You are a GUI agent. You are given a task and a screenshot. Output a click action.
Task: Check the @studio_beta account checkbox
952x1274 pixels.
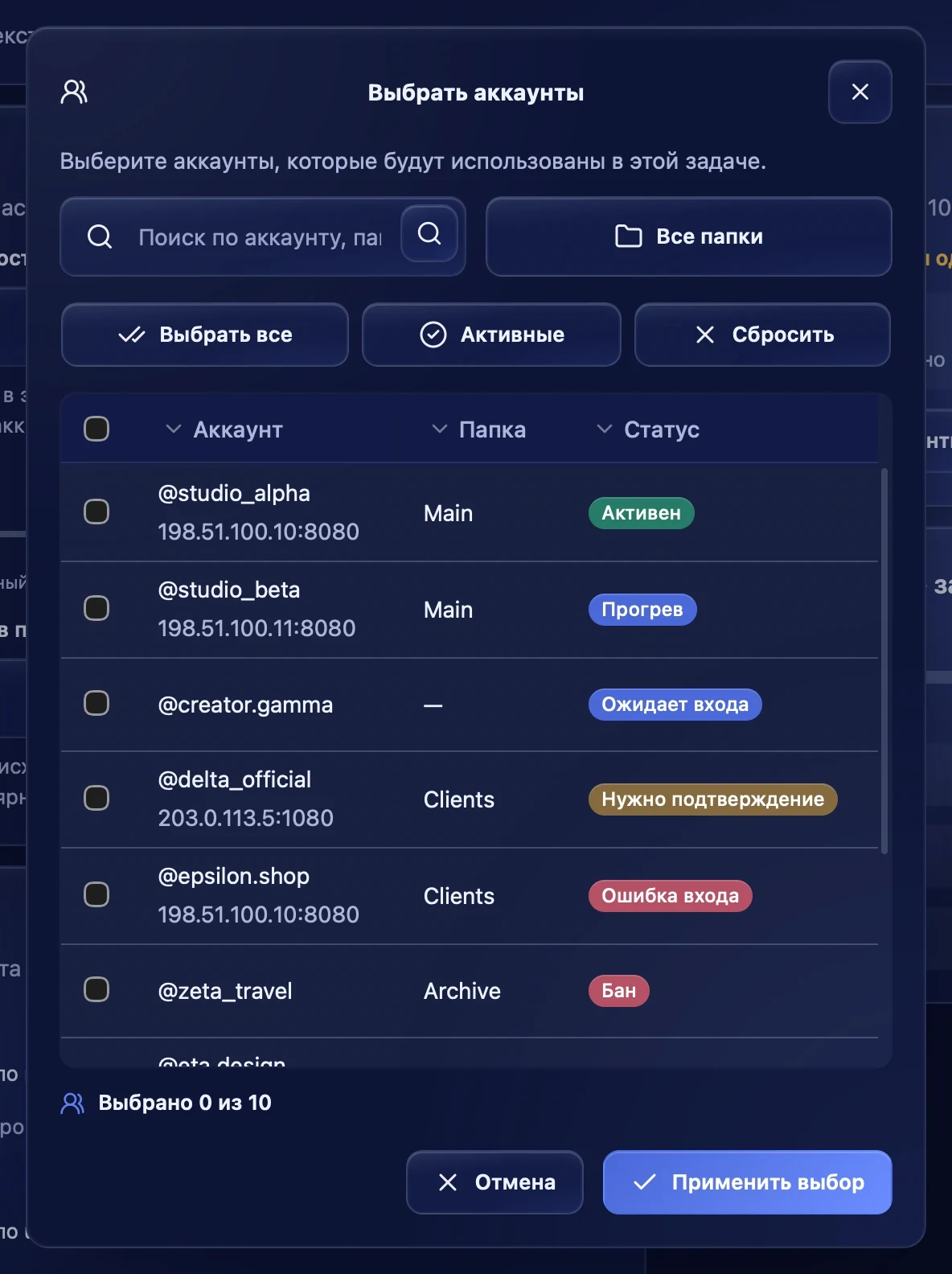96,608
